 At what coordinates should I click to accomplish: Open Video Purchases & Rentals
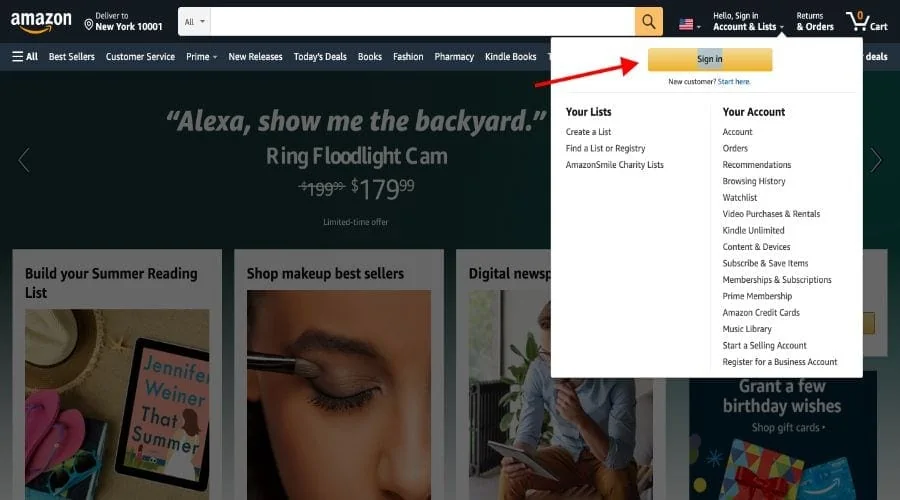coord(771,214)
